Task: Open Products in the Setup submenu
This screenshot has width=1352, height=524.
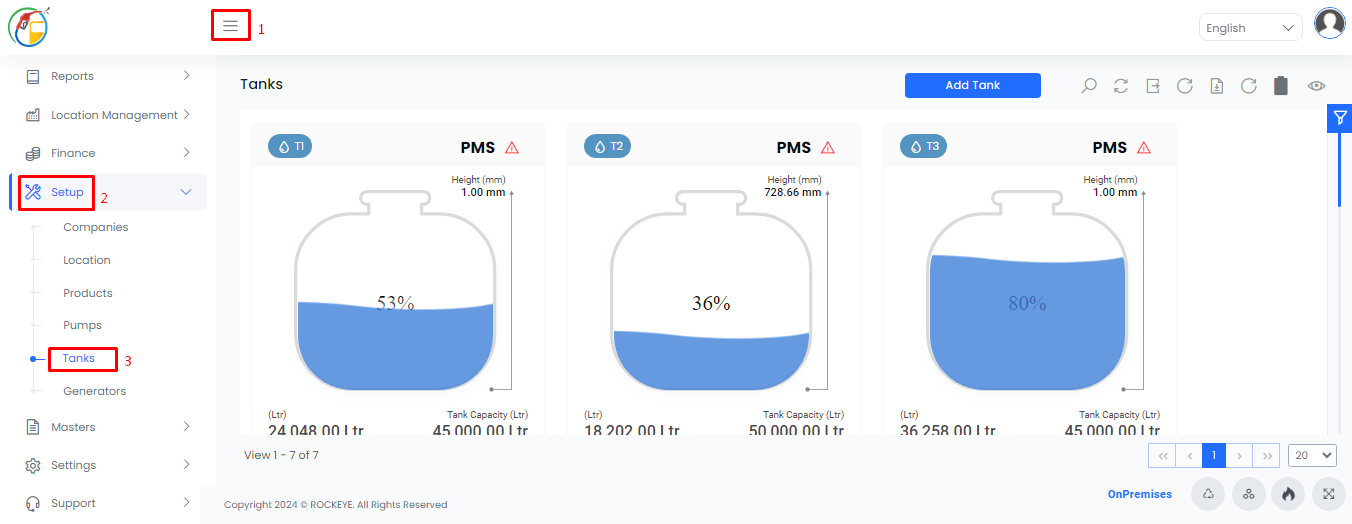Action: point(88,293)
